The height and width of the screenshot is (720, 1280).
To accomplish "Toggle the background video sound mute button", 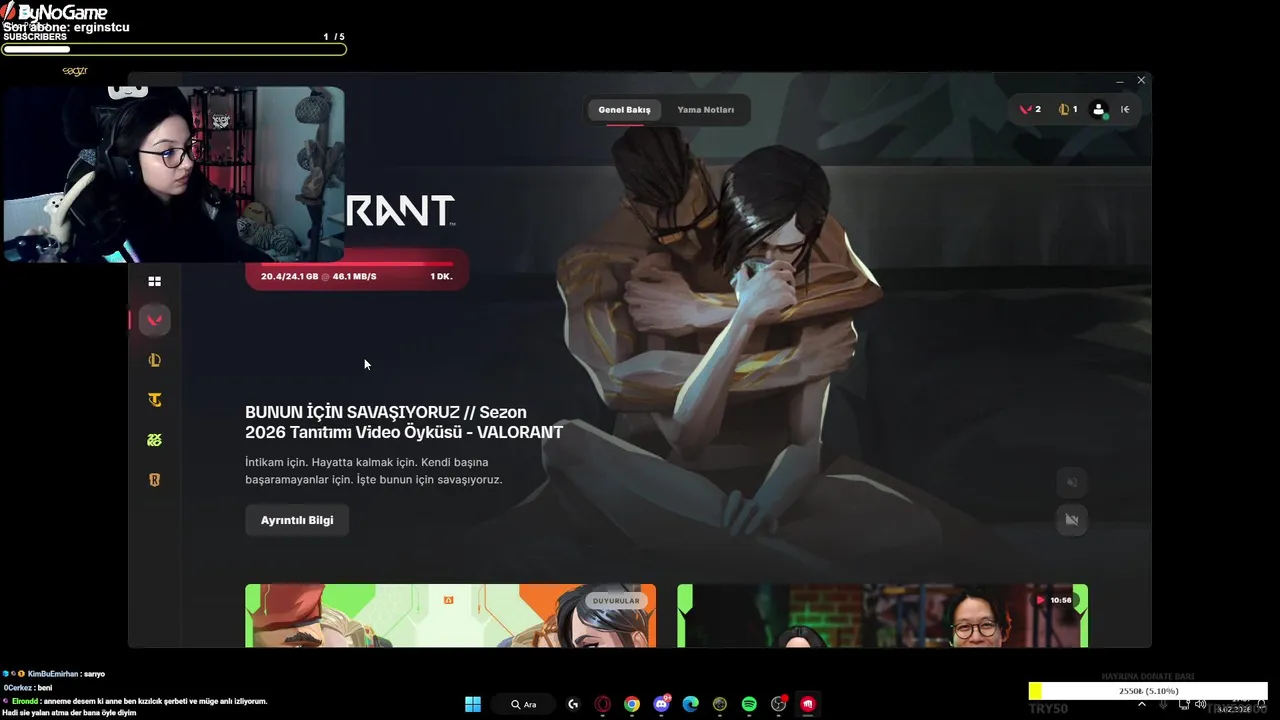I will point(1072,482).
